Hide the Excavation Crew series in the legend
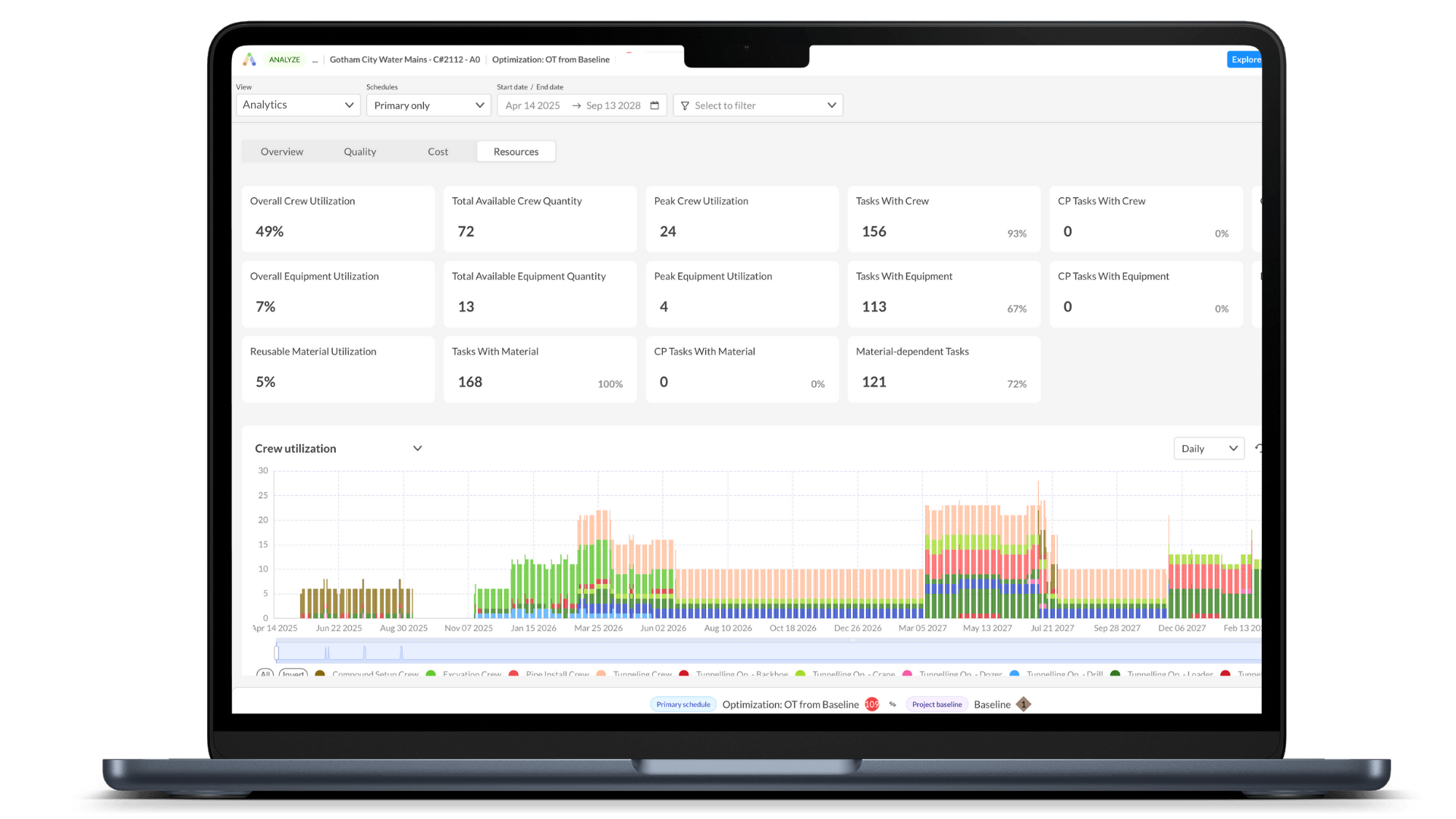Viewport: 1456px width, 819px height. click(471, 674)
